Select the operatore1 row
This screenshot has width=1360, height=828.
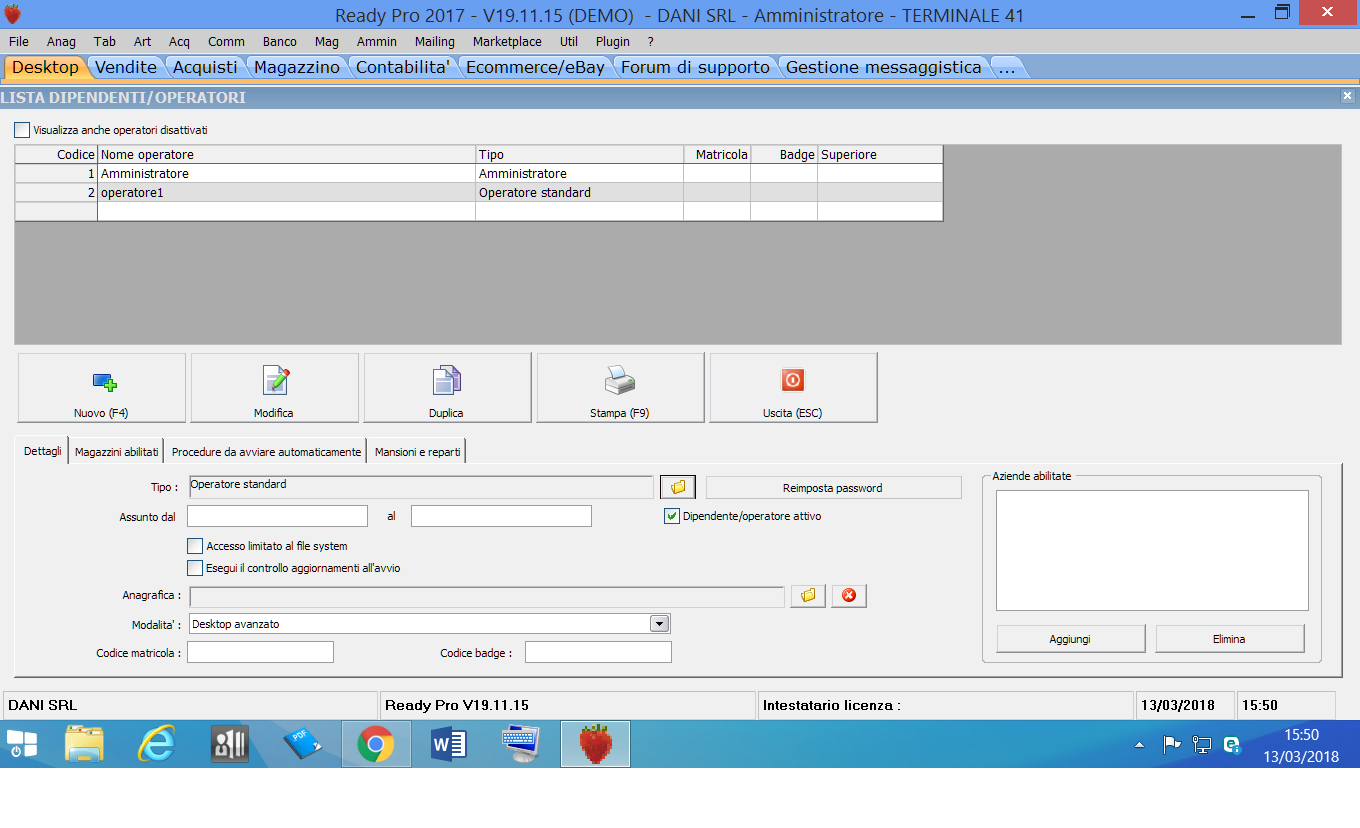[x=479, y=193]
